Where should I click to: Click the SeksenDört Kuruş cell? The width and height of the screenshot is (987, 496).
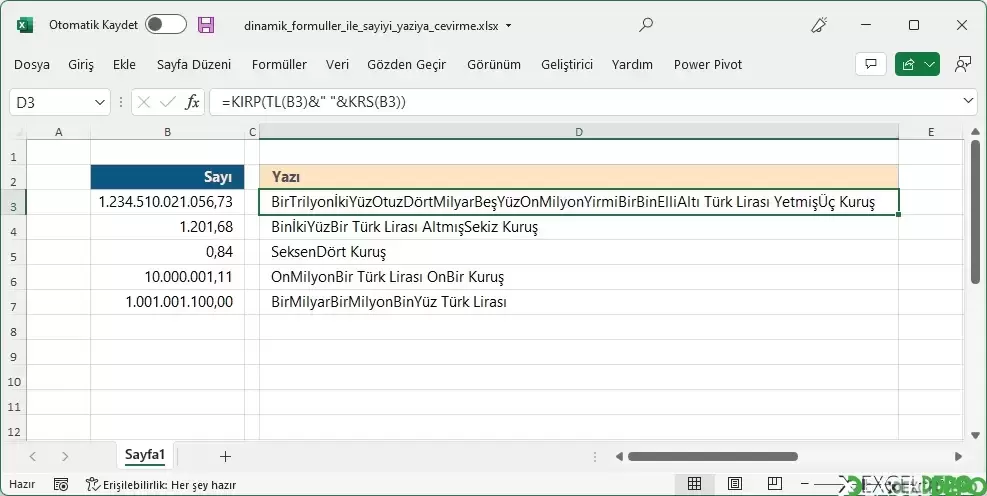coord(578,252)
